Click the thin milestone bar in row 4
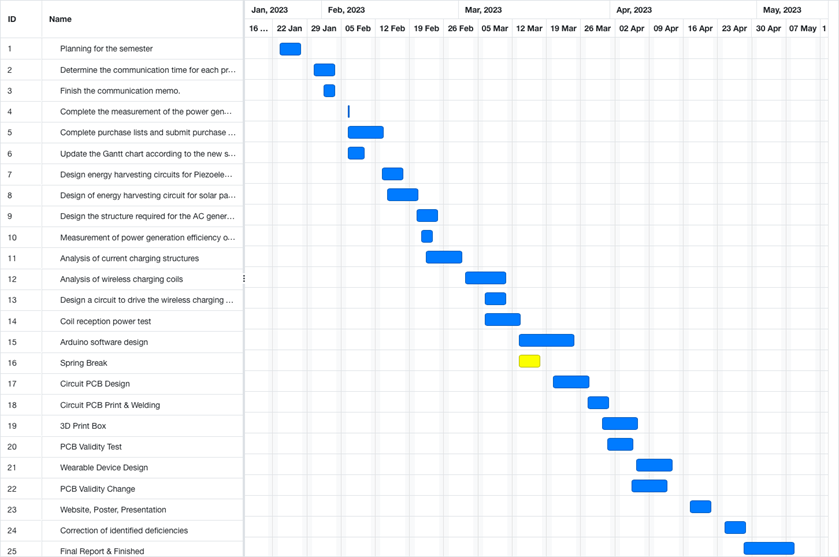839x557 pixels. click(x=349, y=112)
